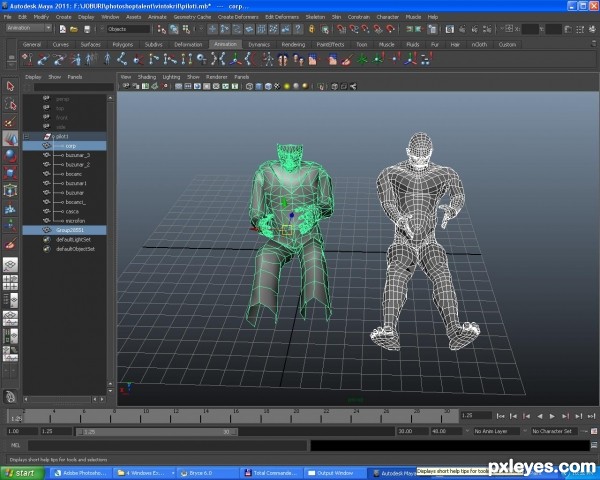Go to start of playback range
This screenshot has height=480, width=600.
[500, 416]
